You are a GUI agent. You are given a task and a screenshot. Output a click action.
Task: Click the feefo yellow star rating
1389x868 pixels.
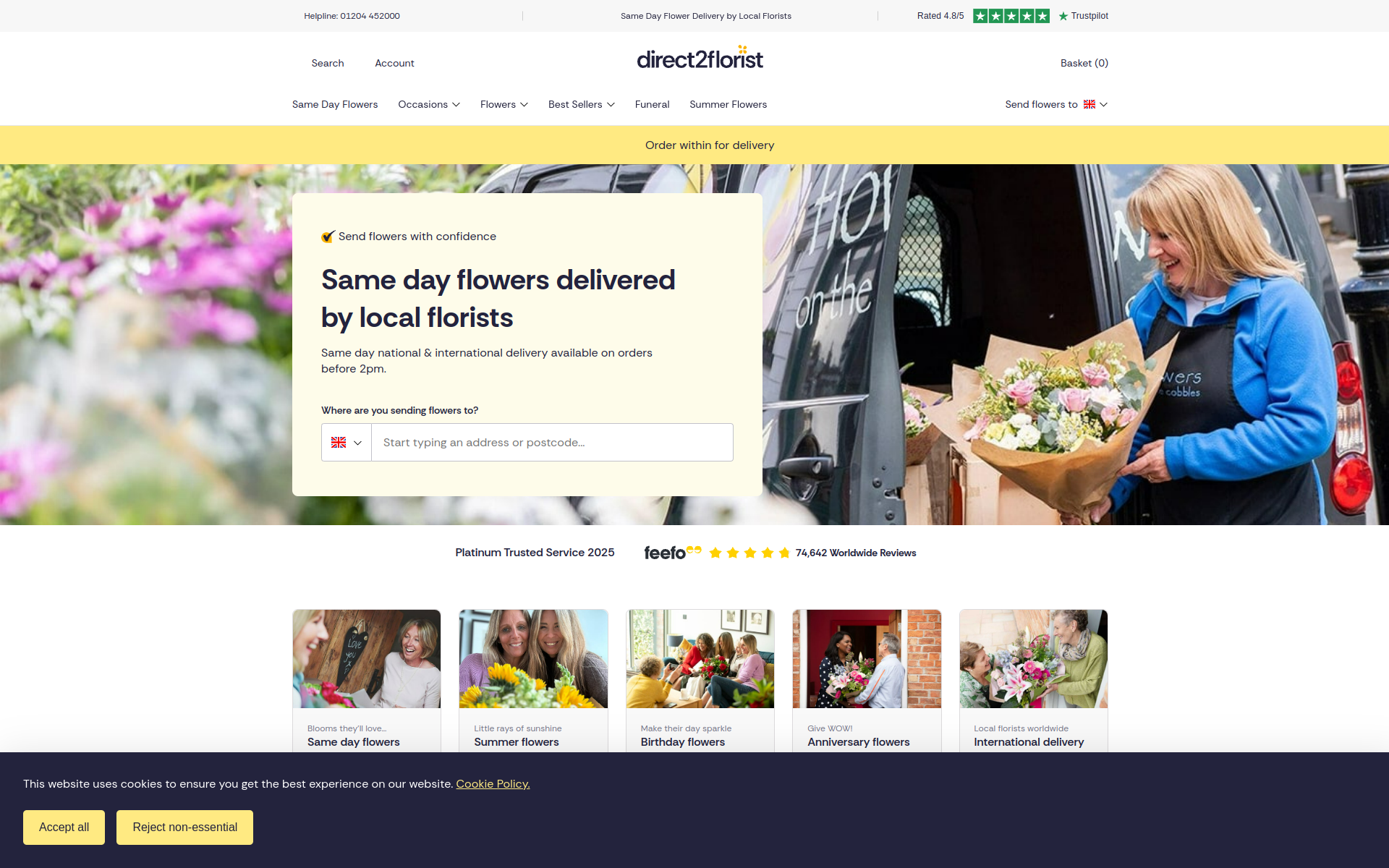click(x=749, y=553)
